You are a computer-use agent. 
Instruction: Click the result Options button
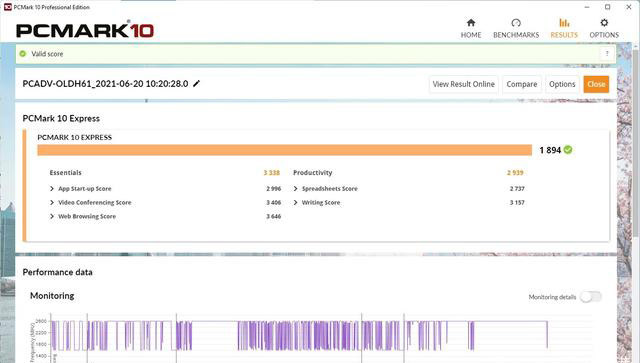pos(562,84)
